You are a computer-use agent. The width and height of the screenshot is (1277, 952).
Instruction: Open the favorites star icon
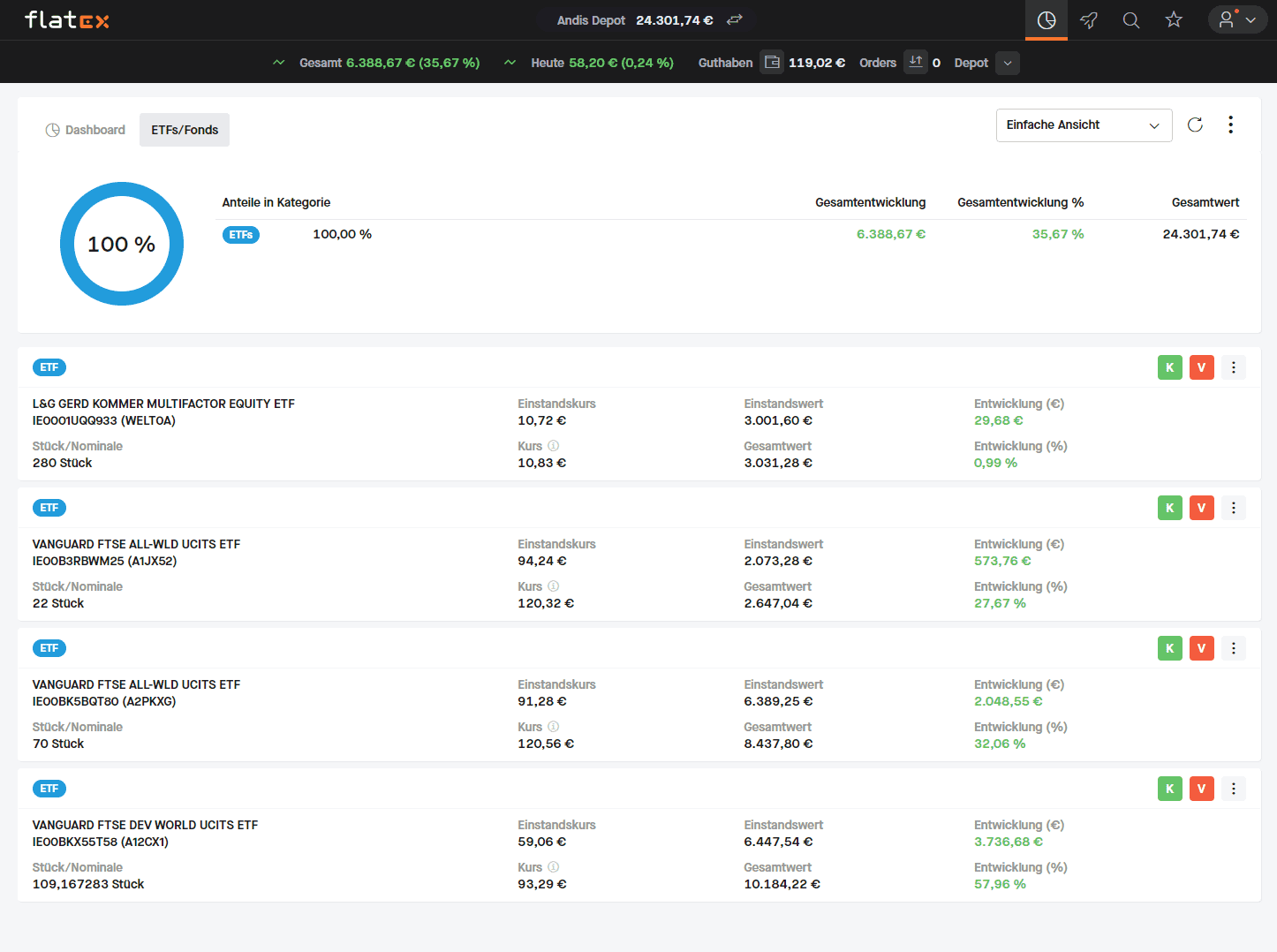click(1174, 19)
